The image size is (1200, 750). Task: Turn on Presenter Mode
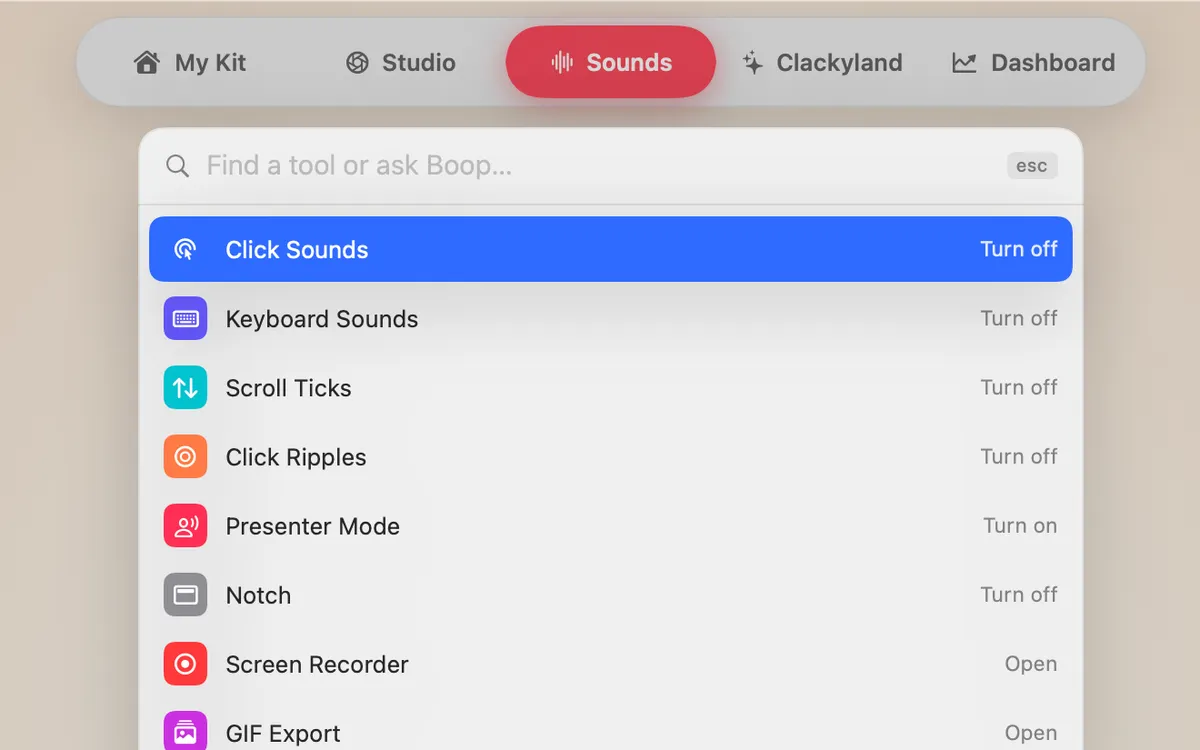pyautogui.click(x=1019, y=525)
